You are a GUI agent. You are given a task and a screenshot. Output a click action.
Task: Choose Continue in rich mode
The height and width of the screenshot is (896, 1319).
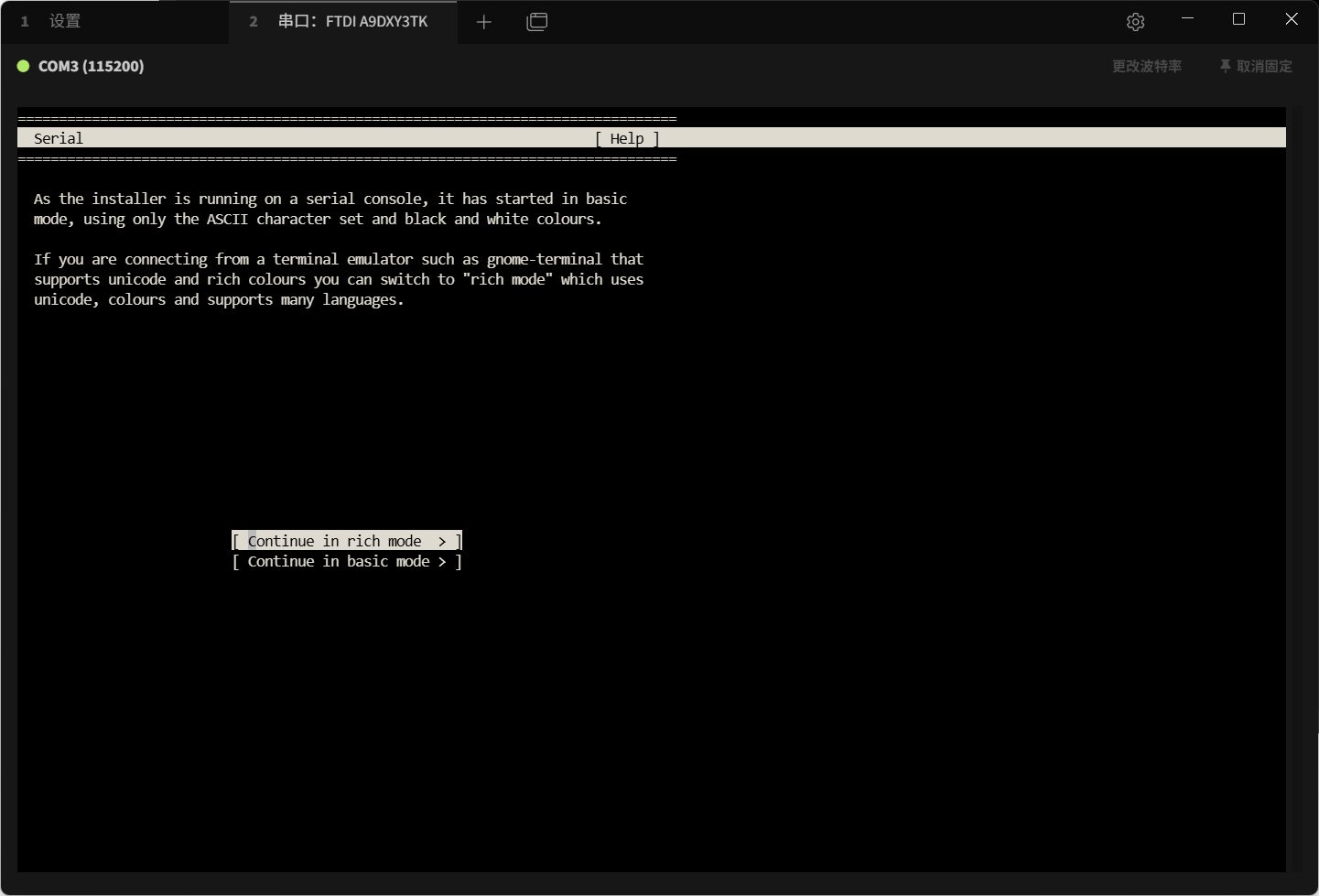[335, 541]
